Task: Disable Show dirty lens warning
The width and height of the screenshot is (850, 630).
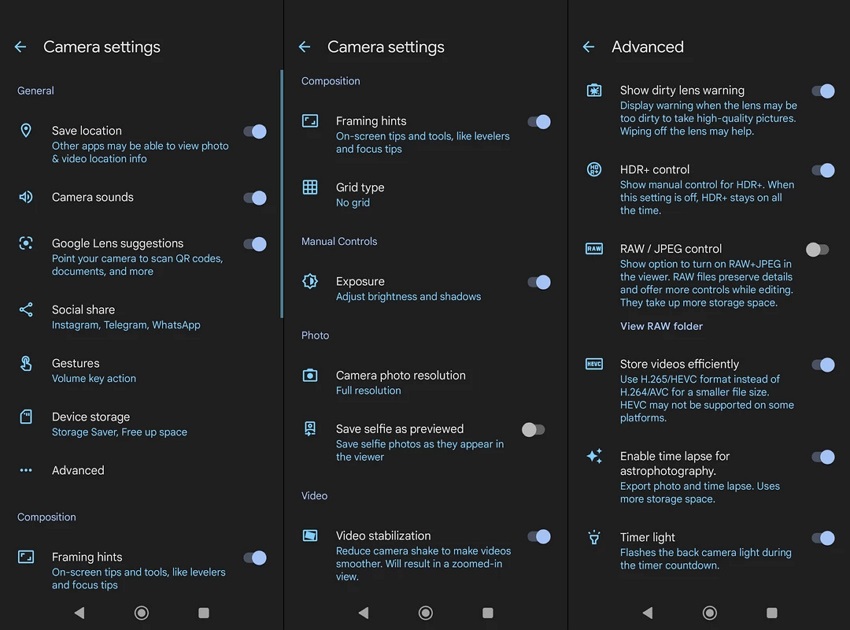Action: point(824,91)
